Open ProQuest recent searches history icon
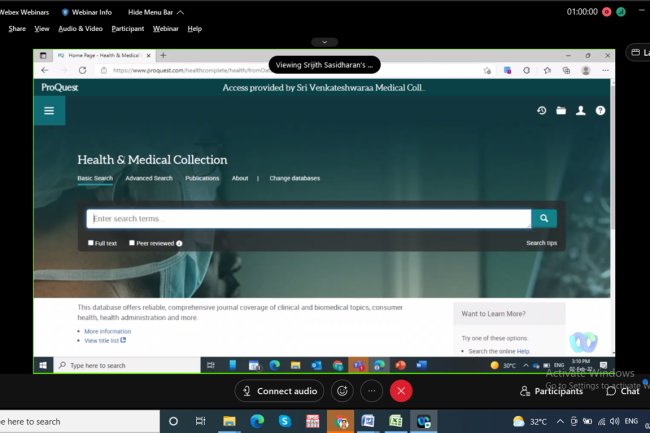The height and width of the screenshot is (433, 650). point(541,110)
